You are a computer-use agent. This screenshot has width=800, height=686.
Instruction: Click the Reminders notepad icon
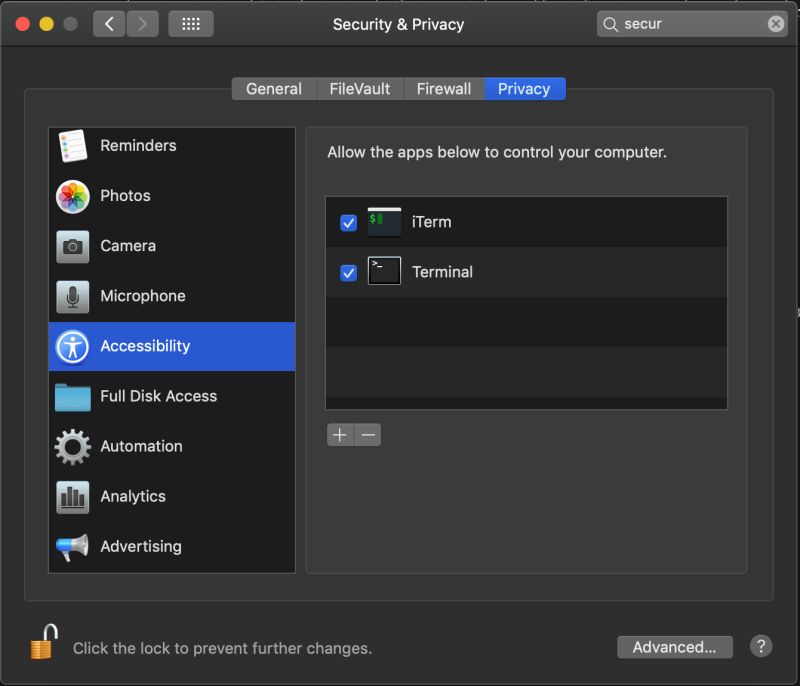pos(72,146)
